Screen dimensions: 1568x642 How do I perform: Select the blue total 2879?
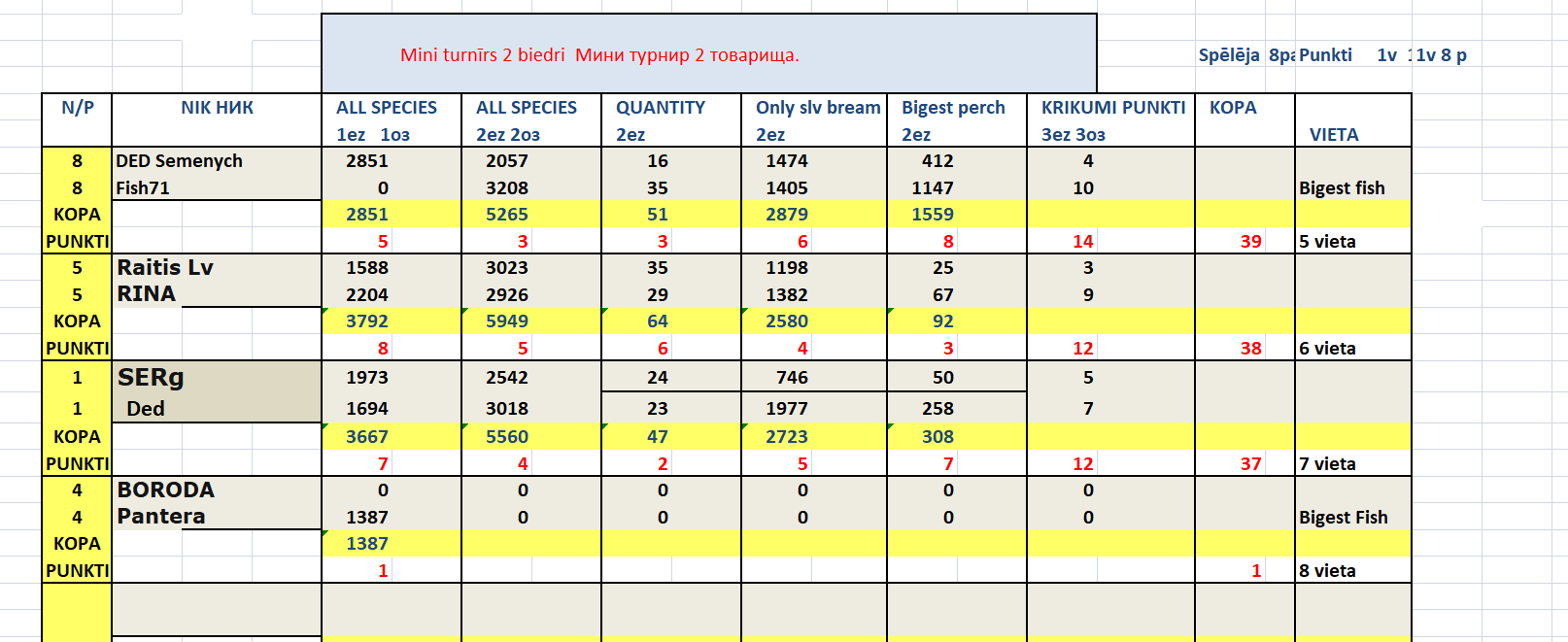(x=787, y=215)
